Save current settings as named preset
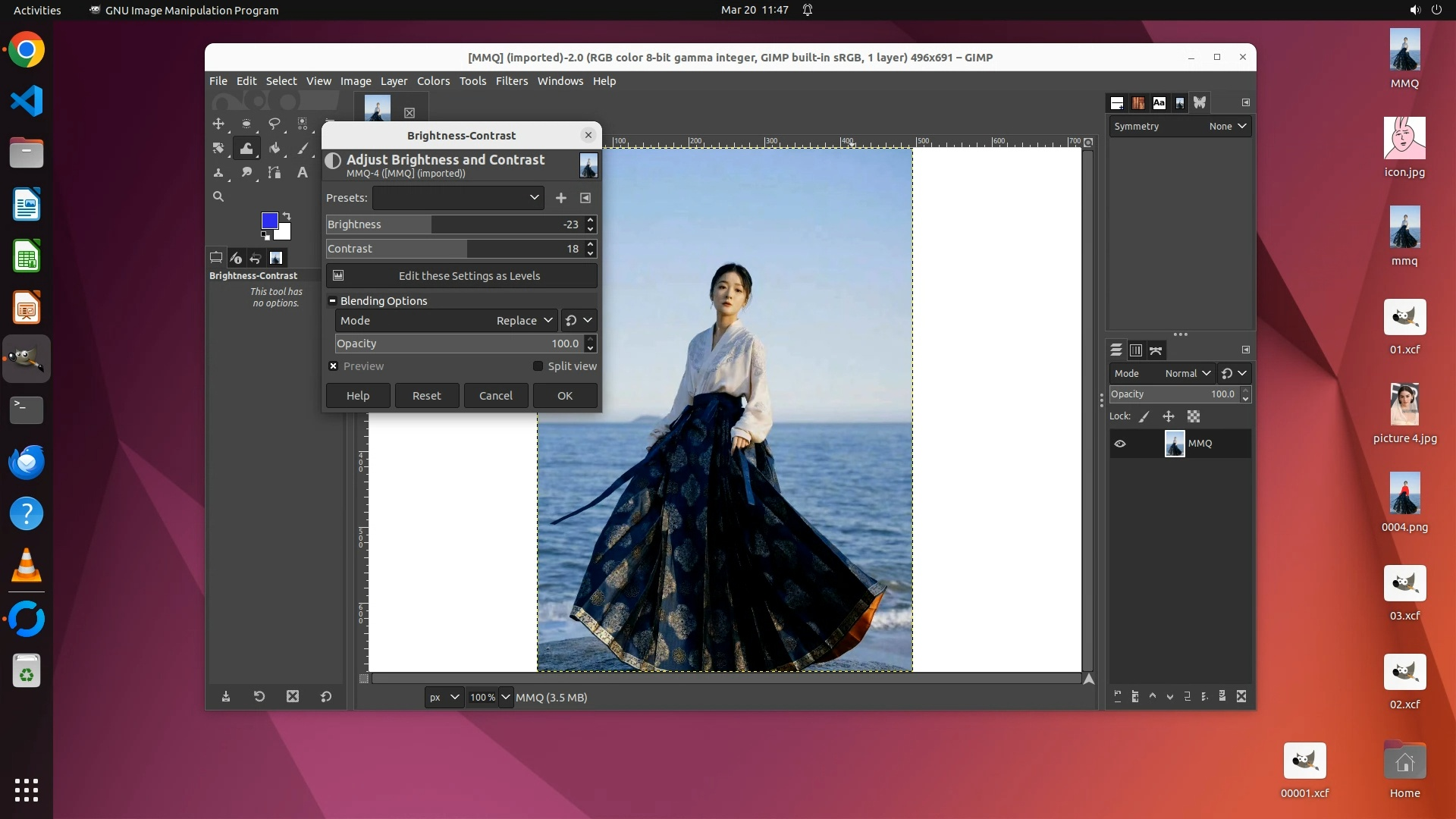The height and width of the screenshot is (819, 1456). tap(560, 198)
